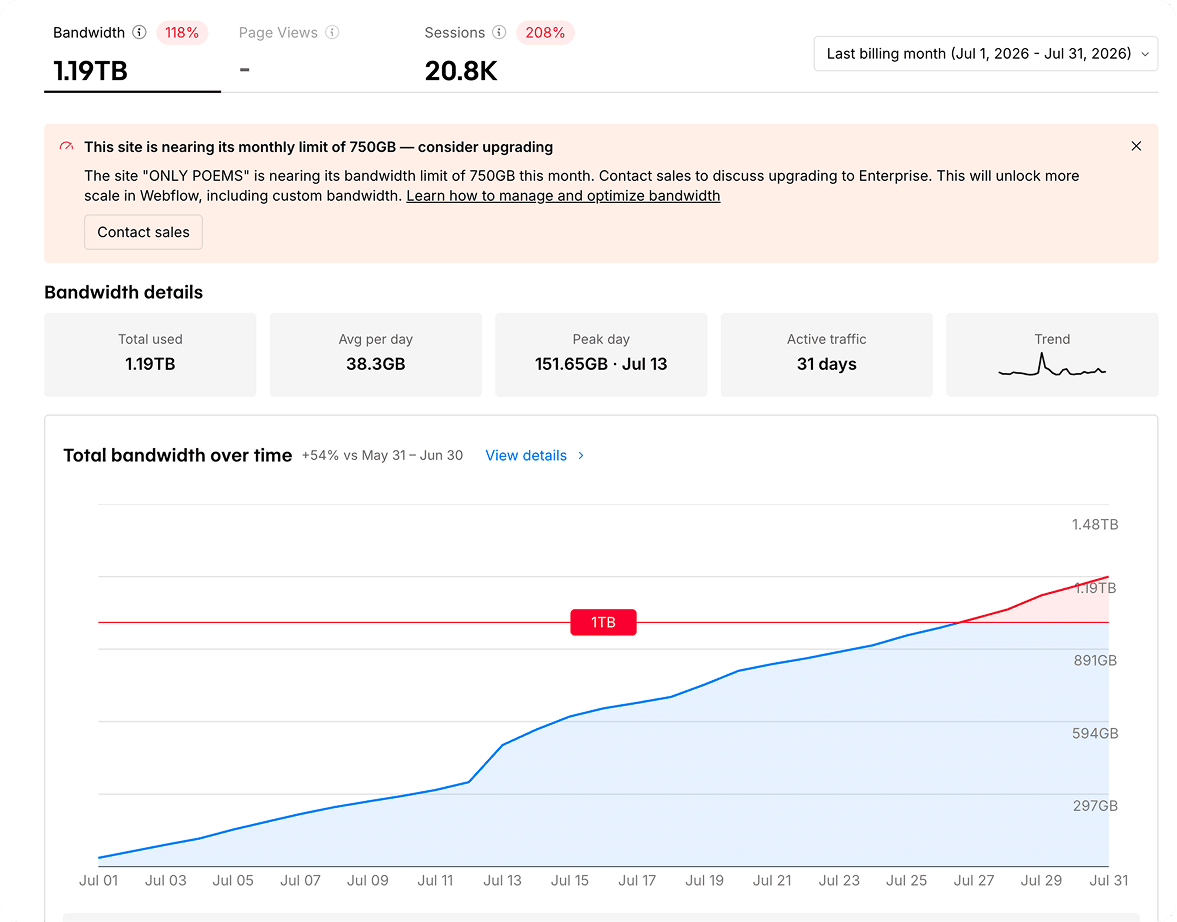Screen dimensions: 1177x922
Task: Dismiss the bandwidth limit warning banner
Action: pyautogui.click(x=1136, y=146)
